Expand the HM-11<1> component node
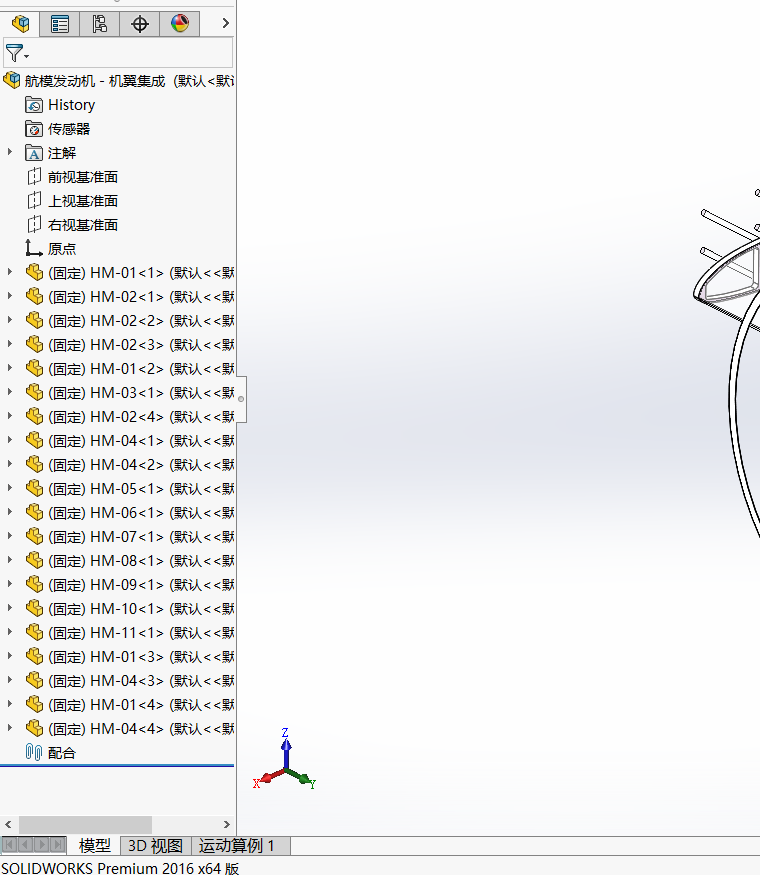This screenshot has width=760, height=875. click(9, 632)
